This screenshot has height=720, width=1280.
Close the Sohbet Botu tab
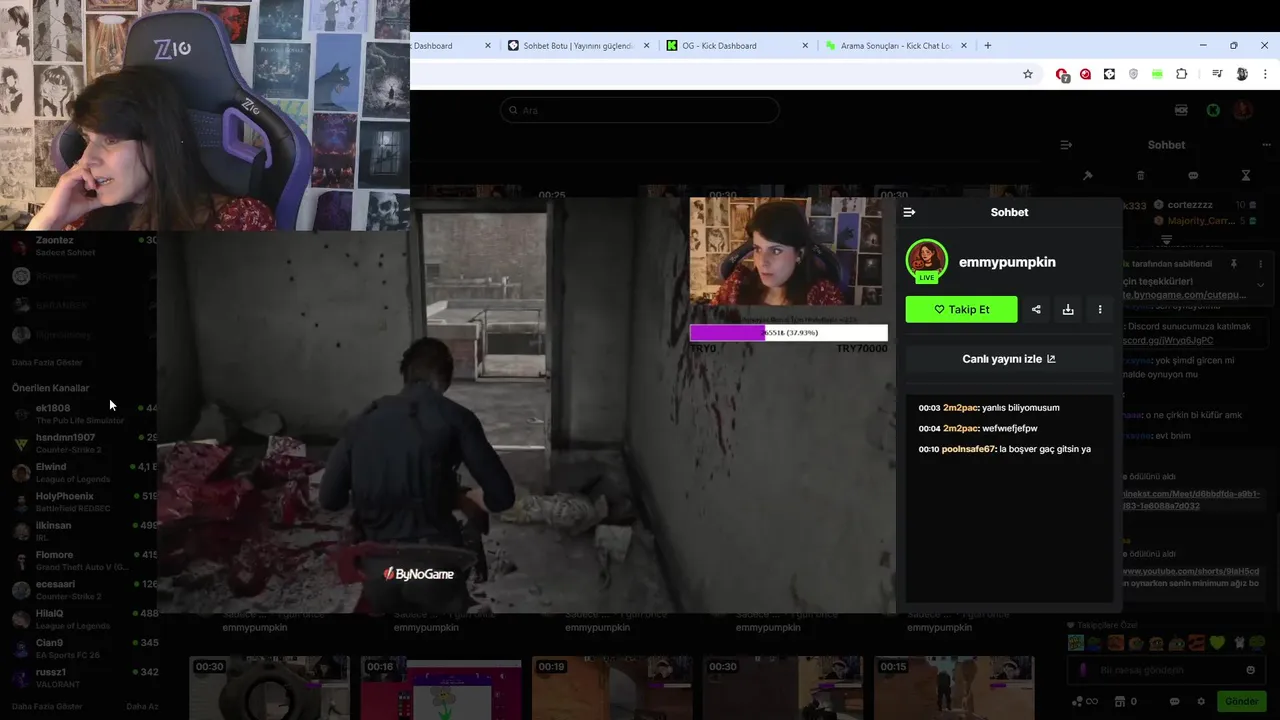tap(647, 46)
